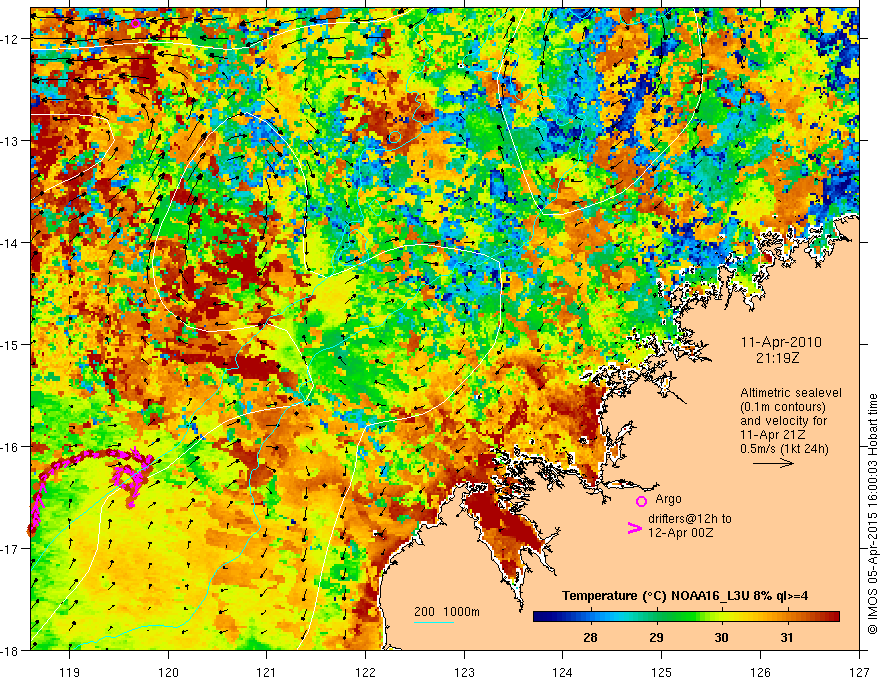Click the longitude axis label 120
Screen dimensions: 880x680
tap(168, 672)
